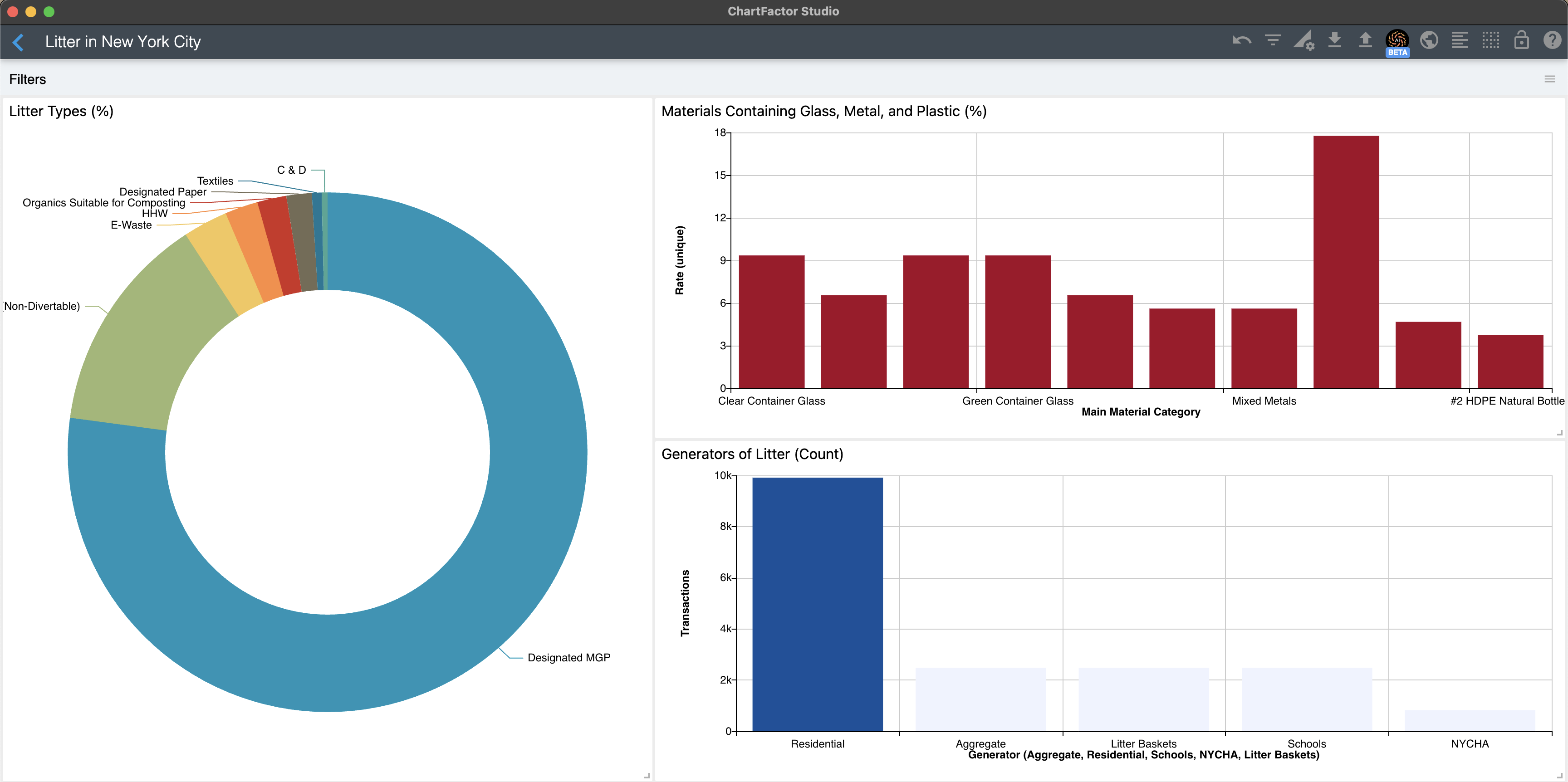Expand the Filters panel hamburger menu

[1550, 79]
